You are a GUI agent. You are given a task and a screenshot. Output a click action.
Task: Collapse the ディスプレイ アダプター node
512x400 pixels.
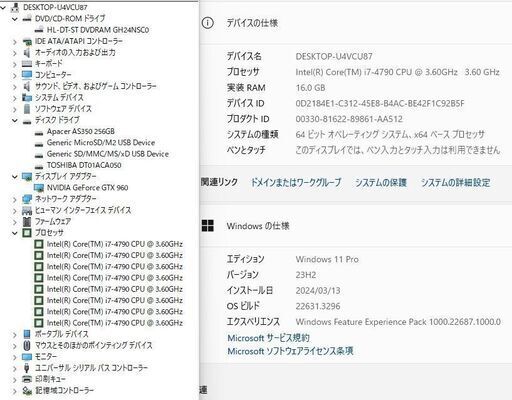[15, 177]
